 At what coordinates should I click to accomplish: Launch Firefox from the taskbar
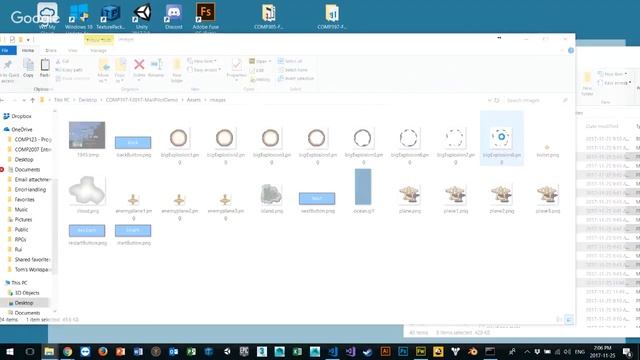[102, 351]
